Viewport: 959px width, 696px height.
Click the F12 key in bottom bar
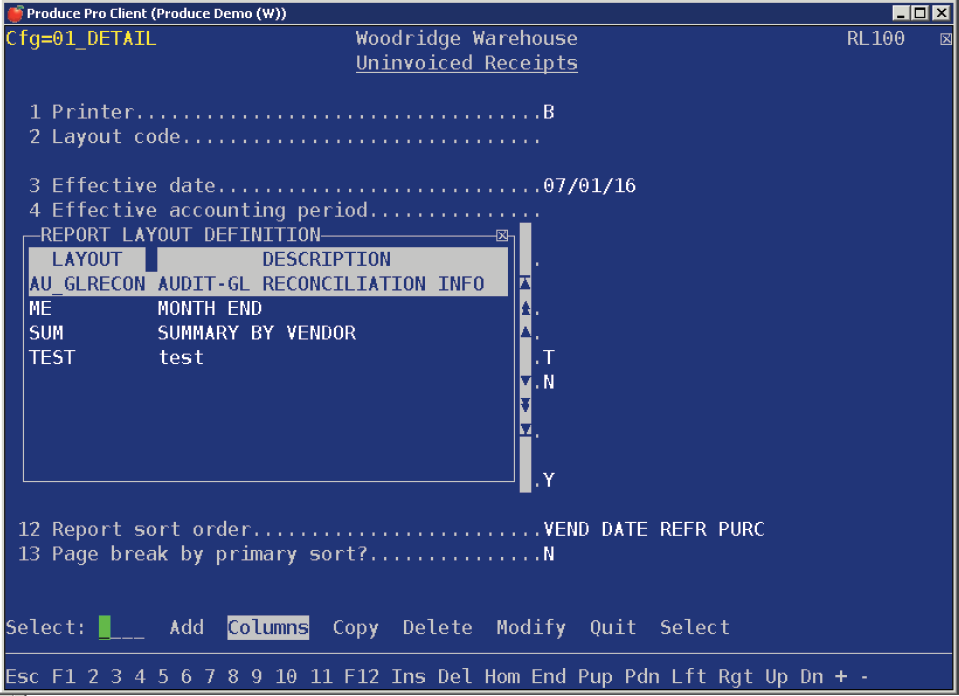pyautogui.click(x=361, y=676)
